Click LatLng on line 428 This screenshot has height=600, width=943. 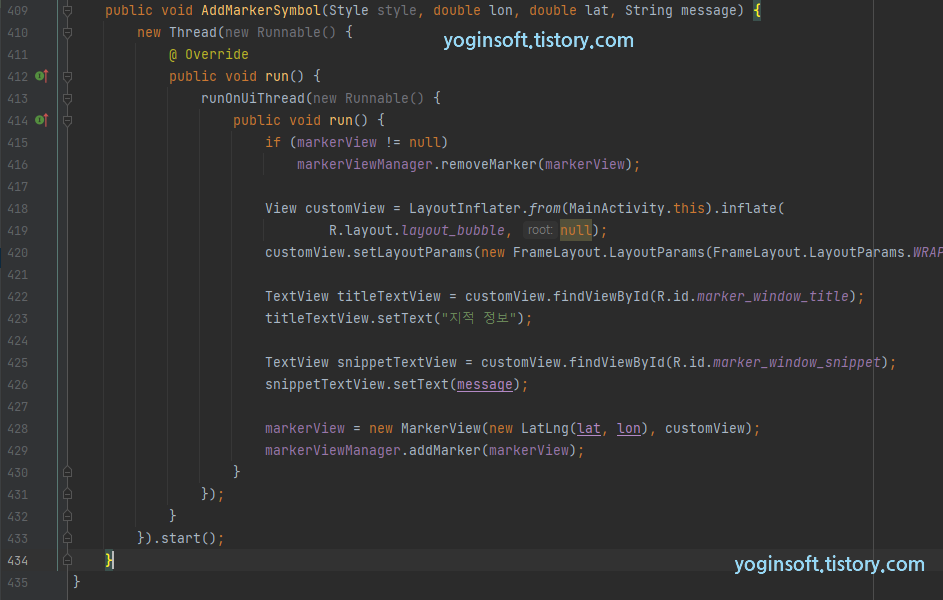(545, 429)
